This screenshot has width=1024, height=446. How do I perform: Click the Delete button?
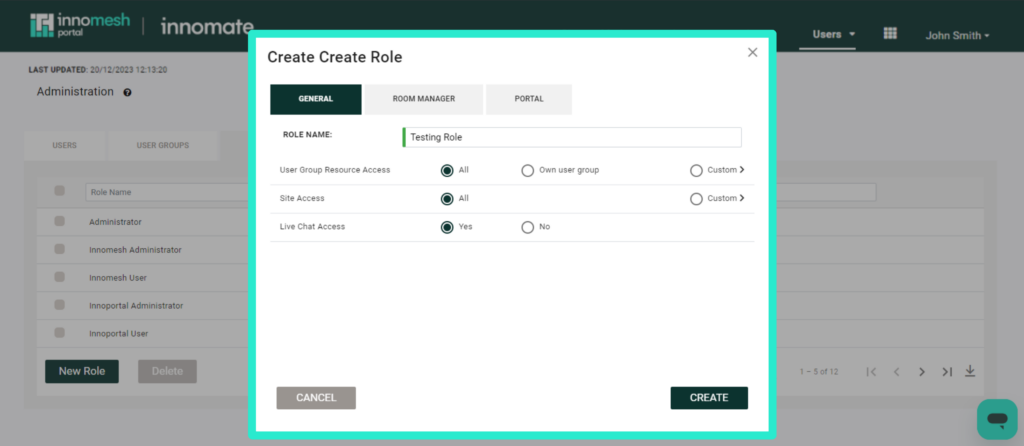click(167, 372)
